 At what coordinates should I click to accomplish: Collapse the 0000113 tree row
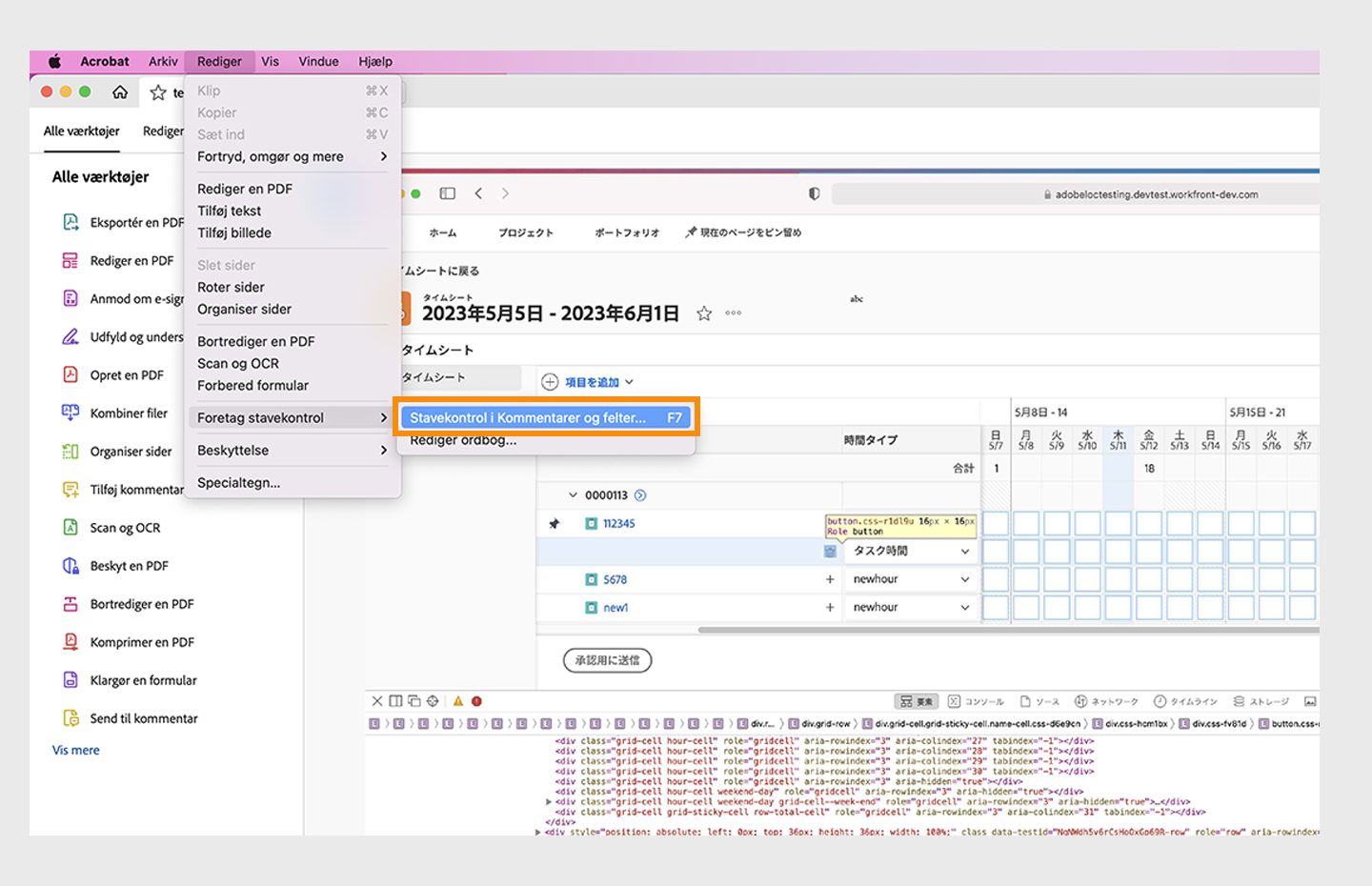click(x=573, y=495)
